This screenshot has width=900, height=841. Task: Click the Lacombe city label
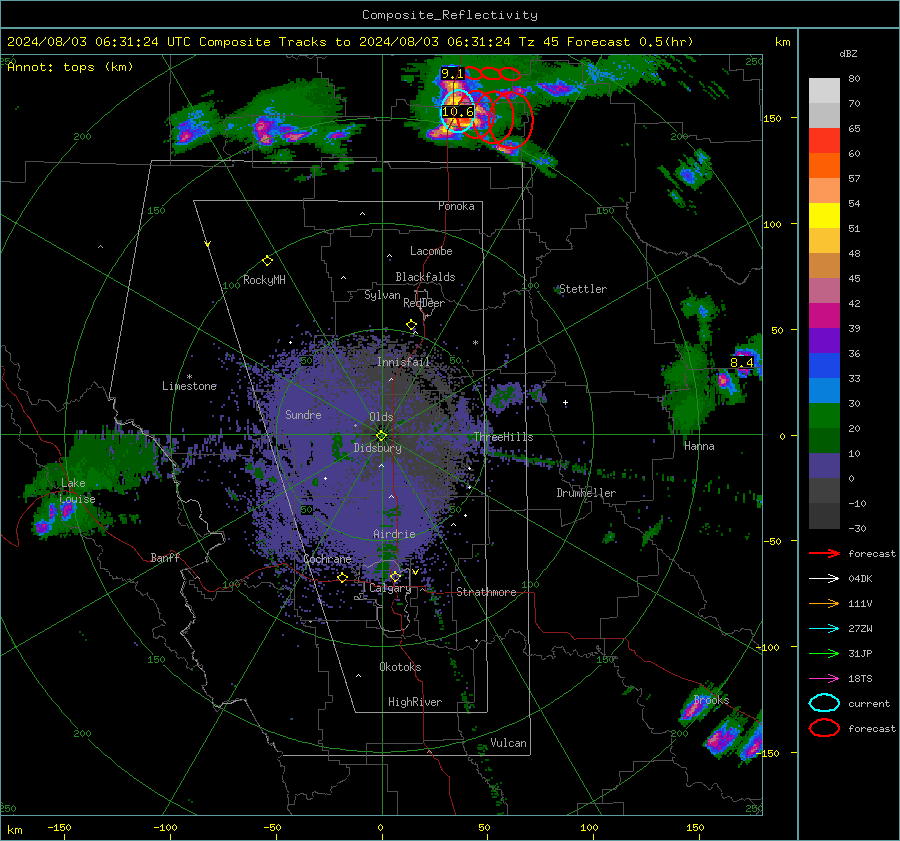click(431, 251)
